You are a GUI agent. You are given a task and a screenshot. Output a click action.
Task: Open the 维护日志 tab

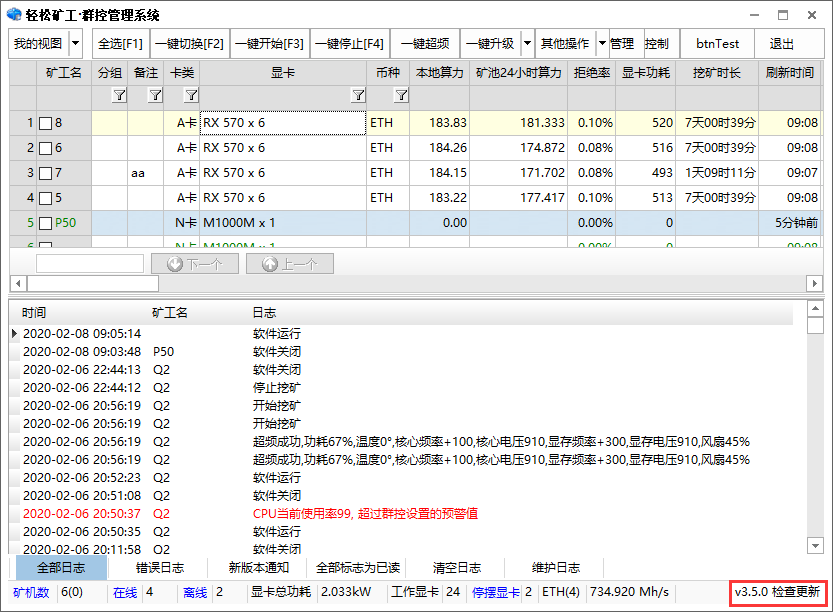(x=555, y=568)
